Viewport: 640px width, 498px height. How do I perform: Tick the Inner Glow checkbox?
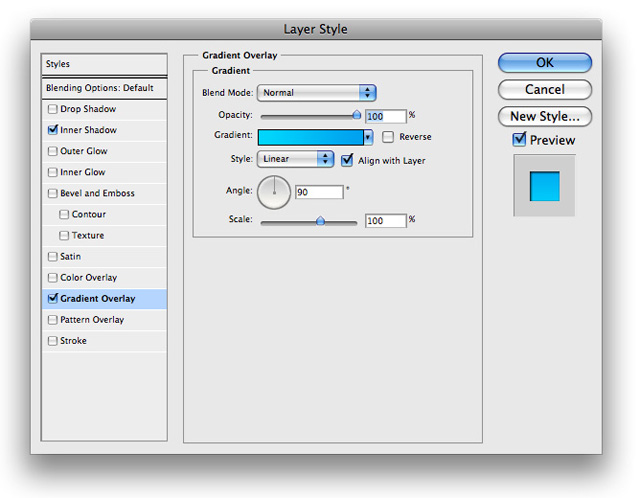(52, 172)
